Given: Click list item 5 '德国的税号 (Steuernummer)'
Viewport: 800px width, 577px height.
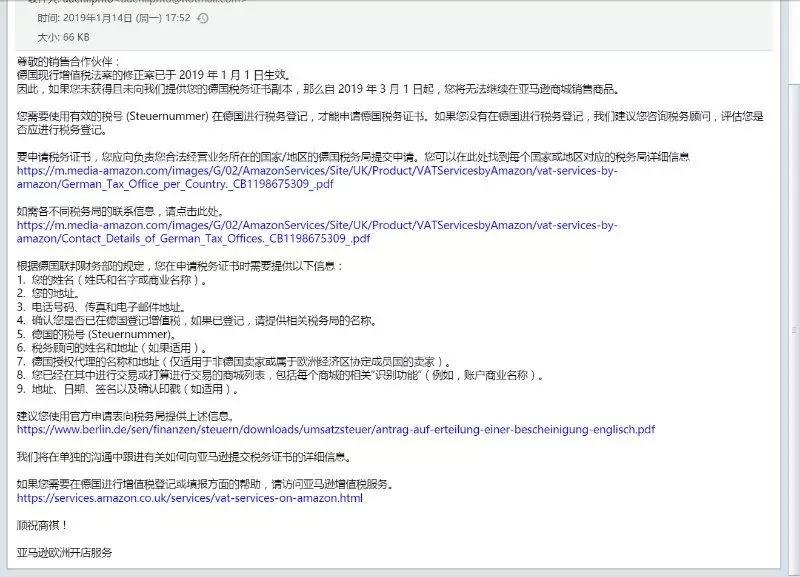Looking at the screenshot, I should point(96,335).
